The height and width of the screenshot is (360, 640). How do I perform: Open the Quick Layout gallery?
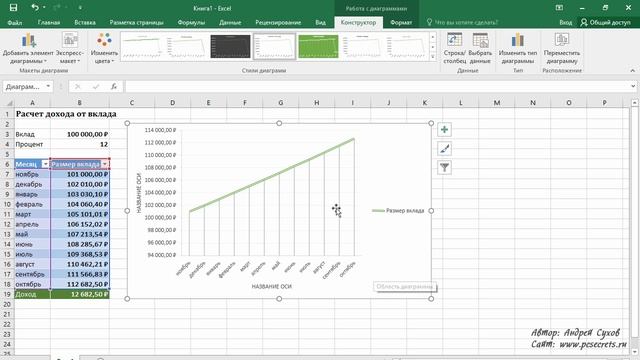click(x=70, y=48)
